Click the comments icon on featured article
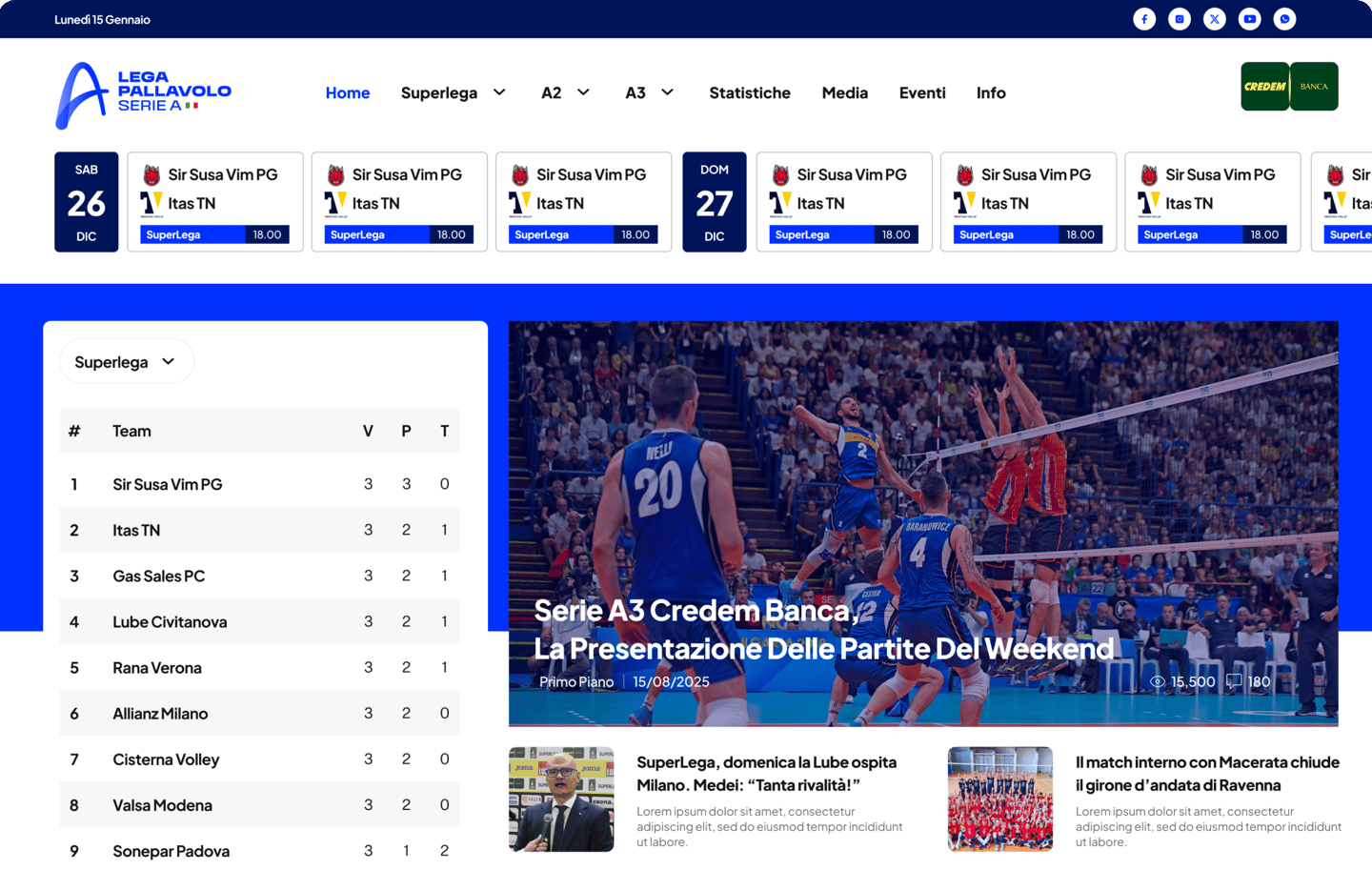This screenshot has height=870, width=1372. pyautogui.click(x=1234, y=681)
